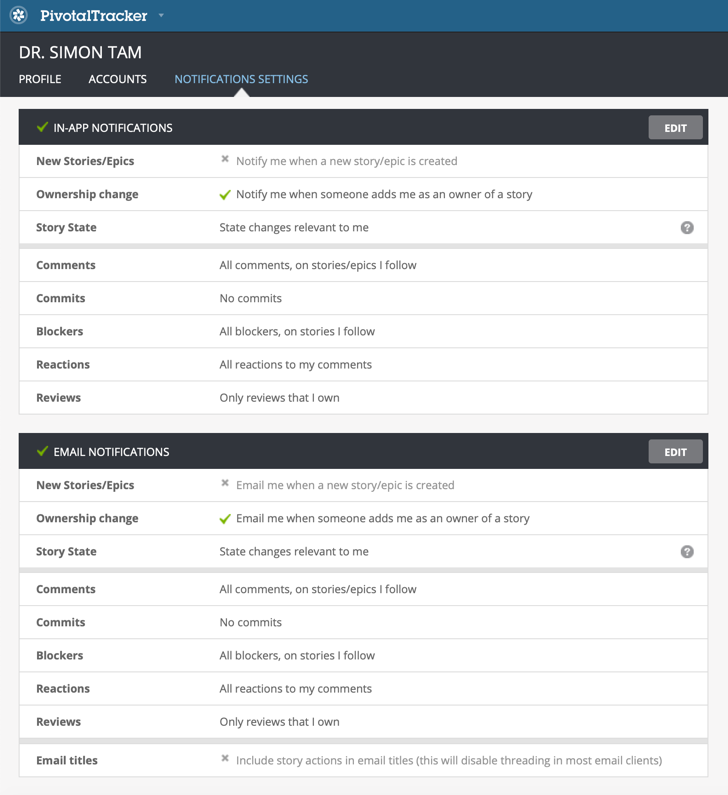Click the In-App Notifications green checkmark icon
728x795 pixels.
tap(42, 128)
